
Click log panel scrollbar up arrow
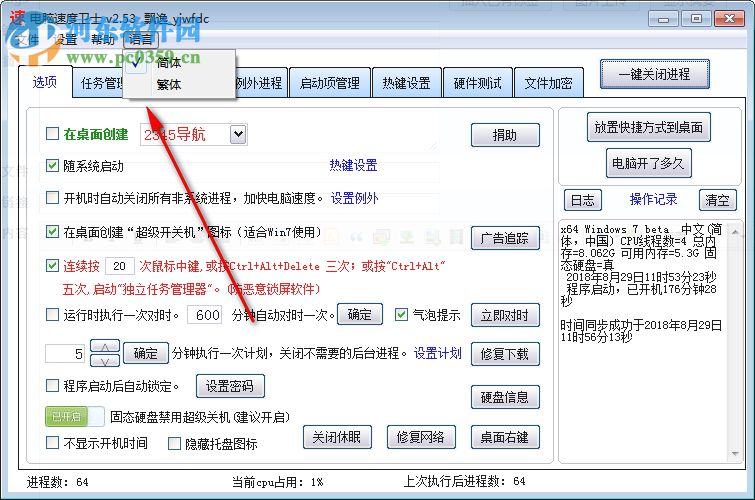click(735, 232)
